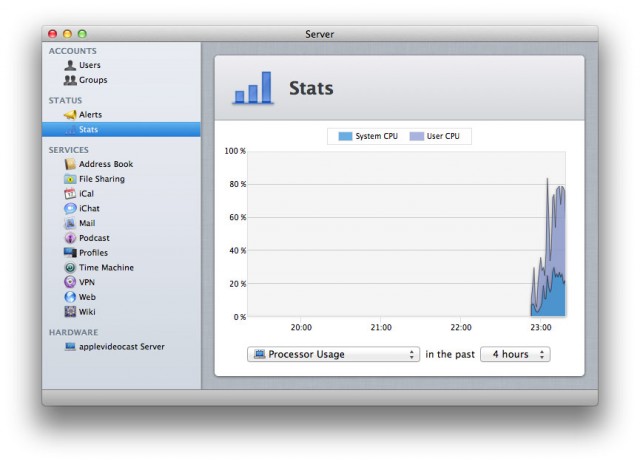Click the 20:00 time axis label
This screenshot has width=640, height=464.
pyautogui.click(x=301, y=327)
